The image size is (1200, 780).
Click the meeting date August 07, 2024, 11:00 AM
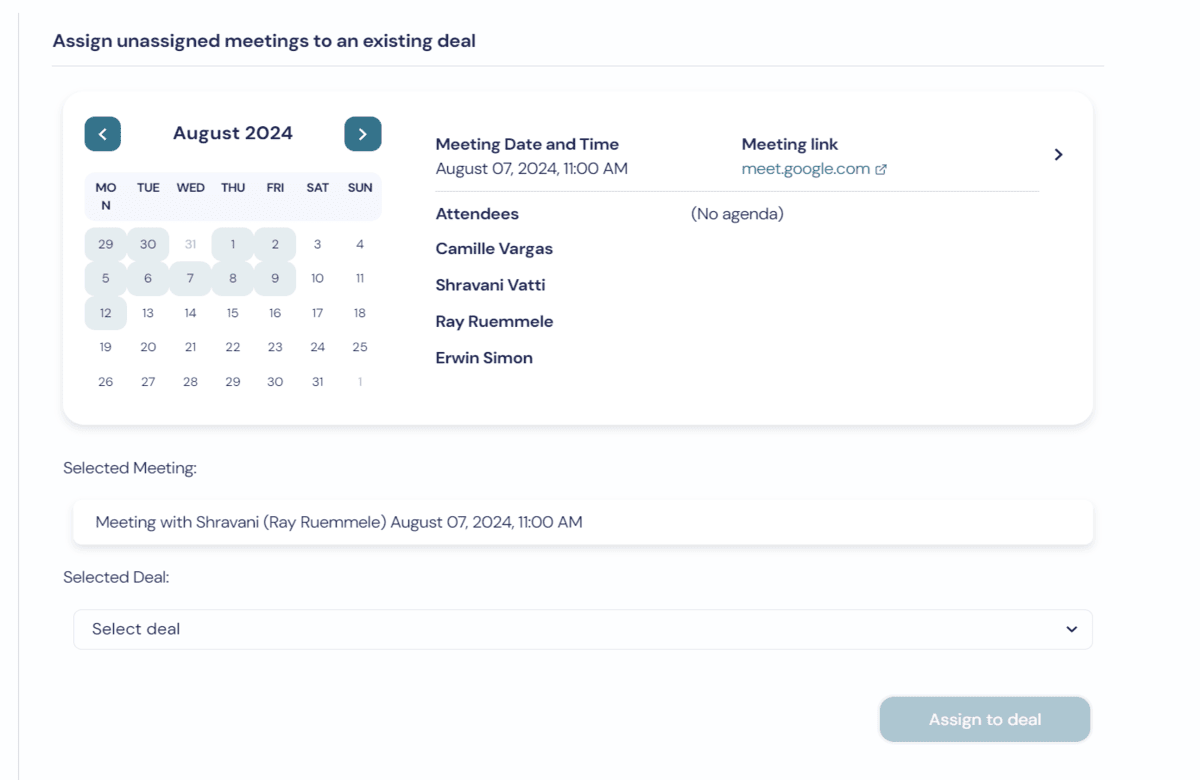click(x=532, y=169)
